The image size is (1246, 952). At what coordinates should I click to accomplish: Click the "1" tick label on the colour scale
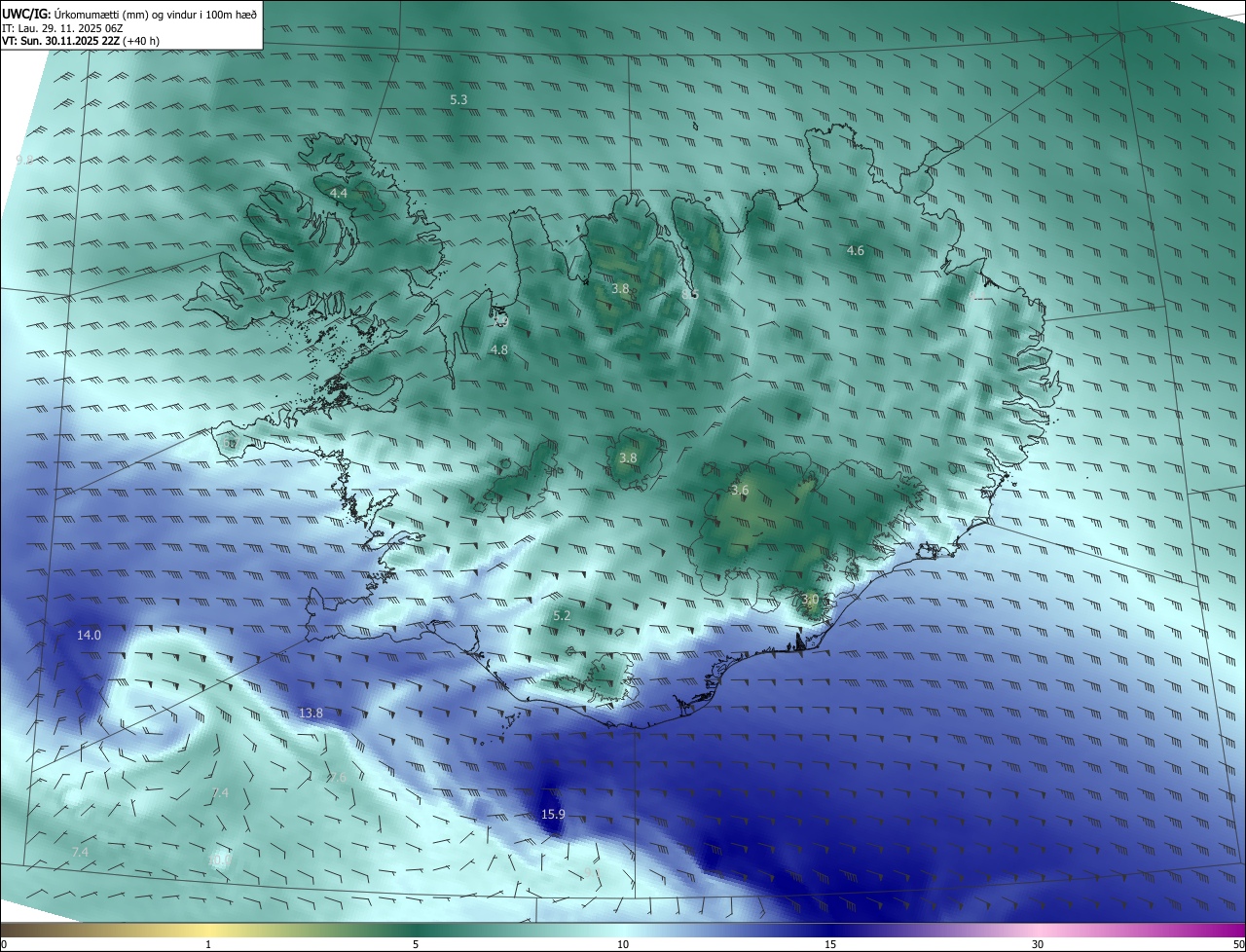click(x=208, y=945)
